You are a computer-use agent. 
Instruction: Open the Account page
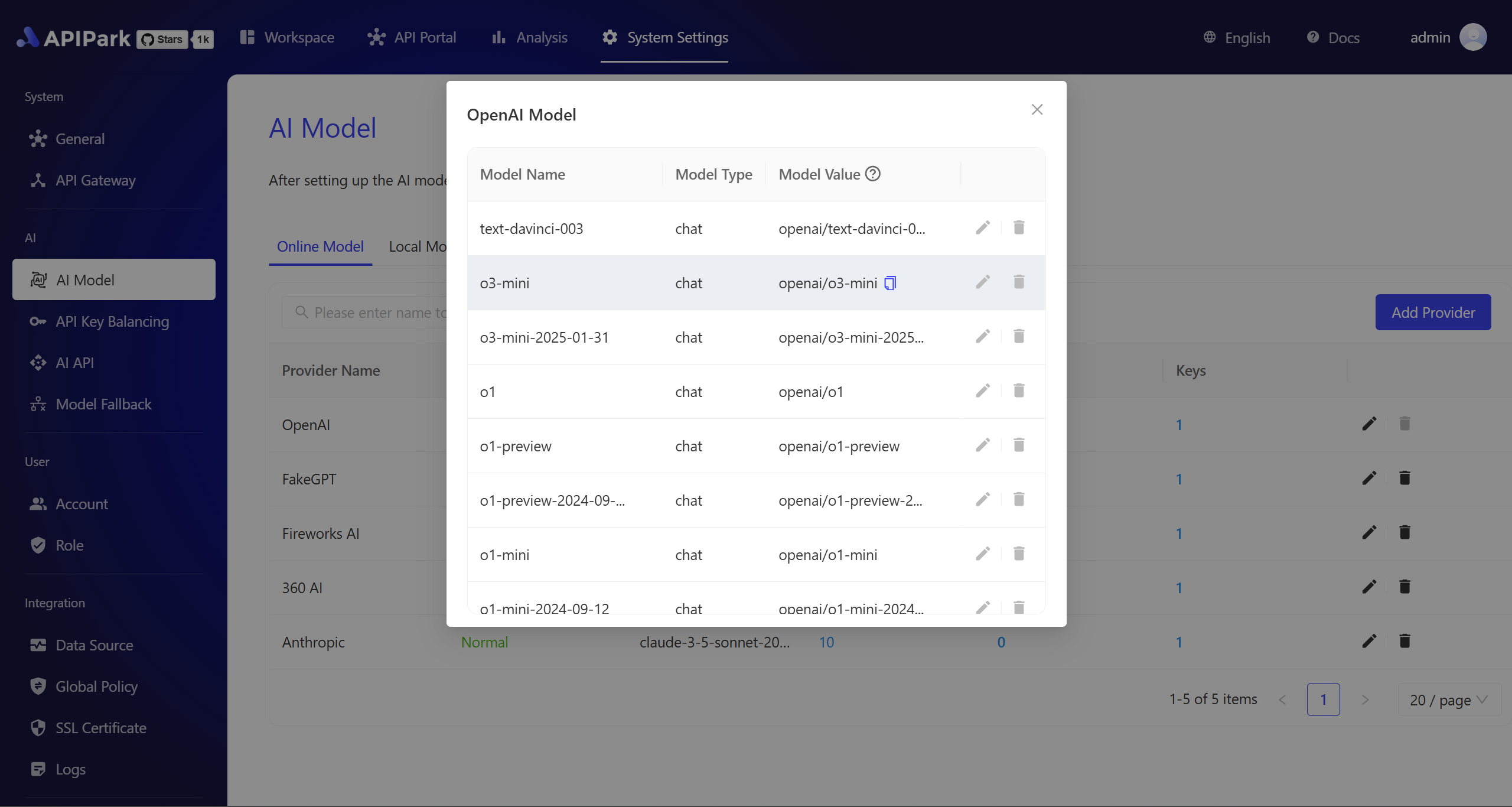coord(113,504)
